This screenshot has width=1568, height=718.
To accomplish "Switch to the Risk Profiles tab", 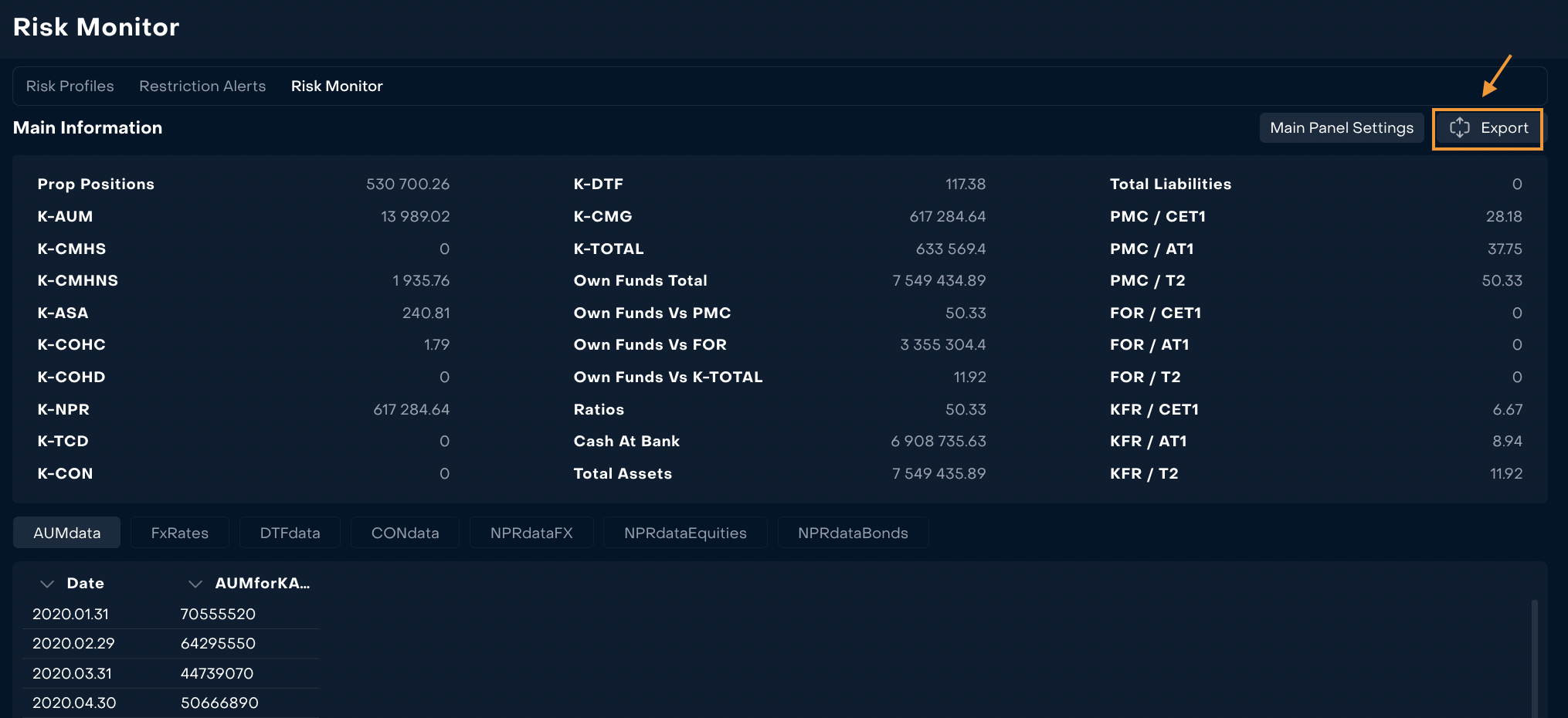I will [x=70, y=86].
